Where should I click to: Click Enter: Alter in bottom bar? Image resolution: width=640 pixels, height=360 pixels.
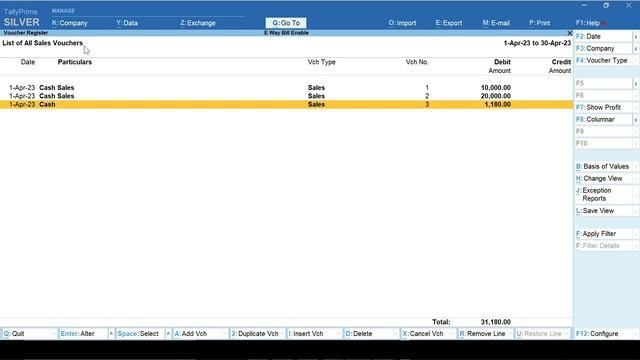pyautogui.click(x=83, y=333)
